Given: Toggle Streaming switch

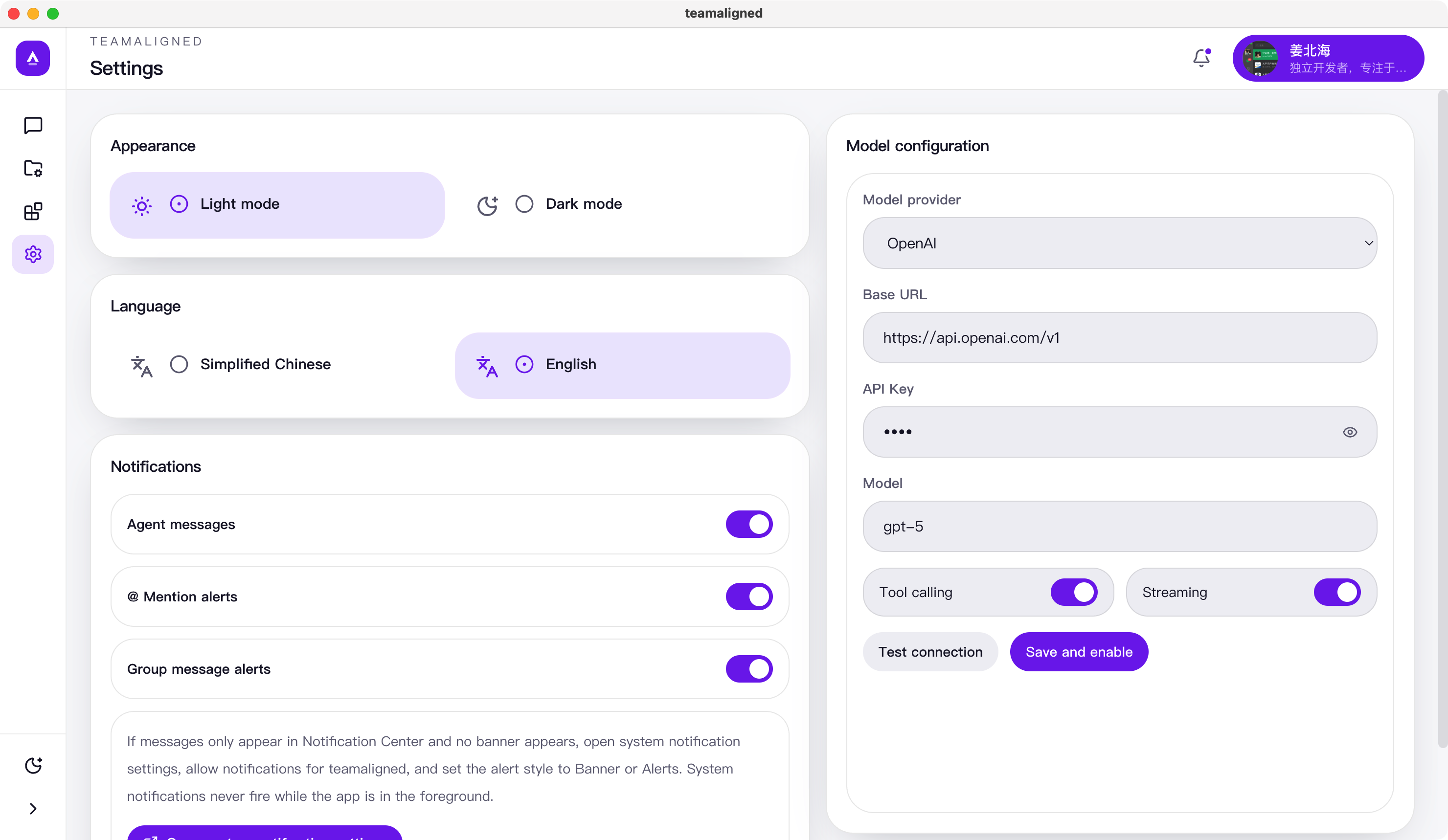Looking at the screenshot, I should (1336, 592).
